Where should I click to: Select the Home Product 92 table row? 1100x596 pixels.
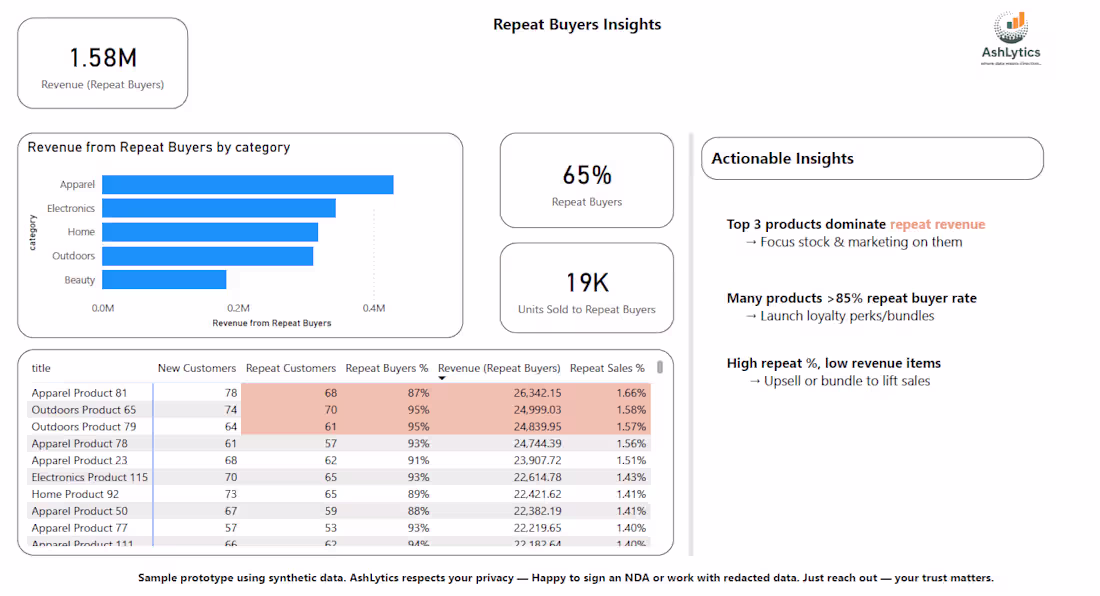pyautogui.click(x=300, y=493)
